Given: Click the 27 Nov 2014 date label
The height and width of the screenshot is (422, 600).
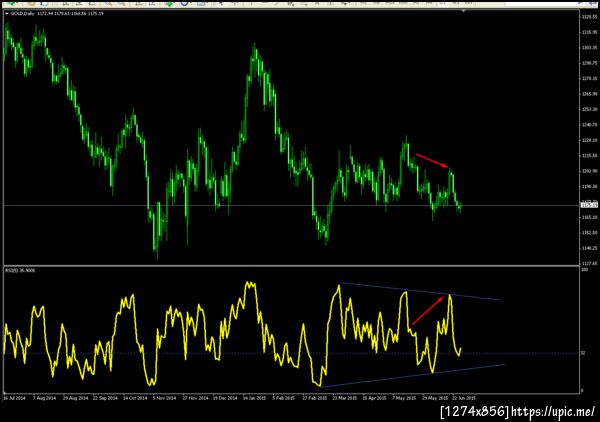Looking at the screenshot, I should click(x=195, y=398).
